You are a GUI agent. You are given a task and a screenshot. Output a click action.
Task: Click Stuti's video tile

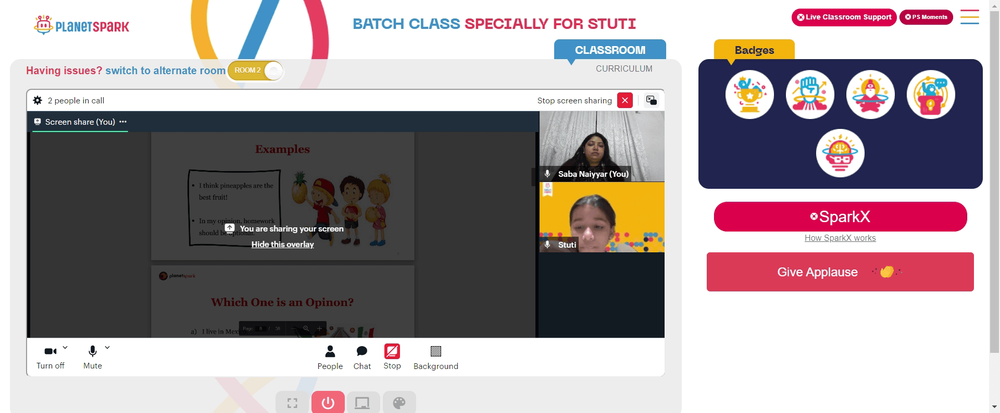[602, 217]
